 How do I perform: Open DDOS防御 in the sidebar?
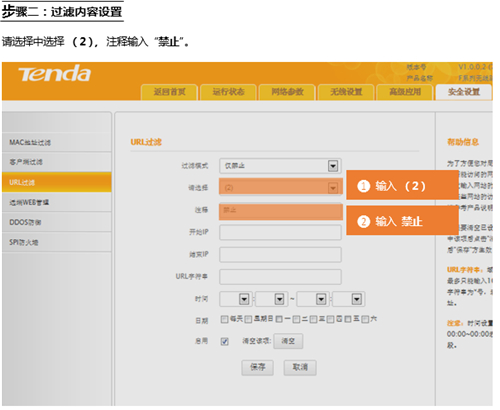(56, 222)
